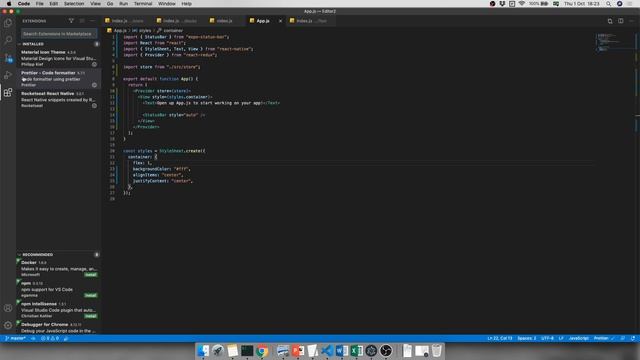This screenshot has height=360, width=640.
Task: Select Debugger for Chrome recommendation
Action: (59, 328)
